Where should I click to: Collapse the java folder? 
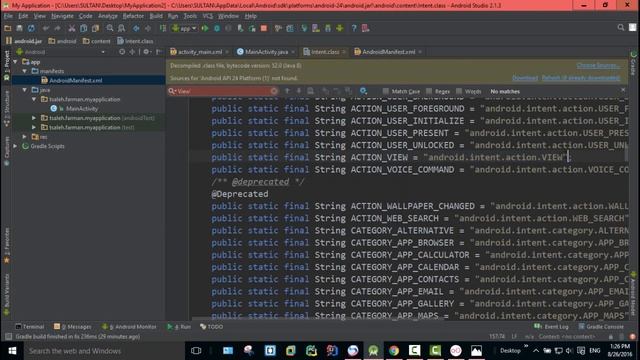pyautogui.click(x=25, y=90)
